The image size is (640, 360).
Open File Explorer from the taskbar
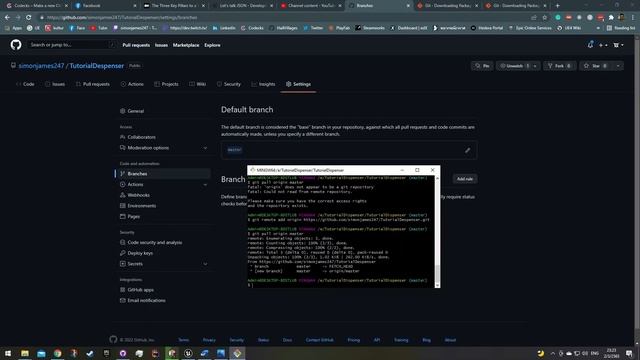pyautogui.click(x=25, y=353)
